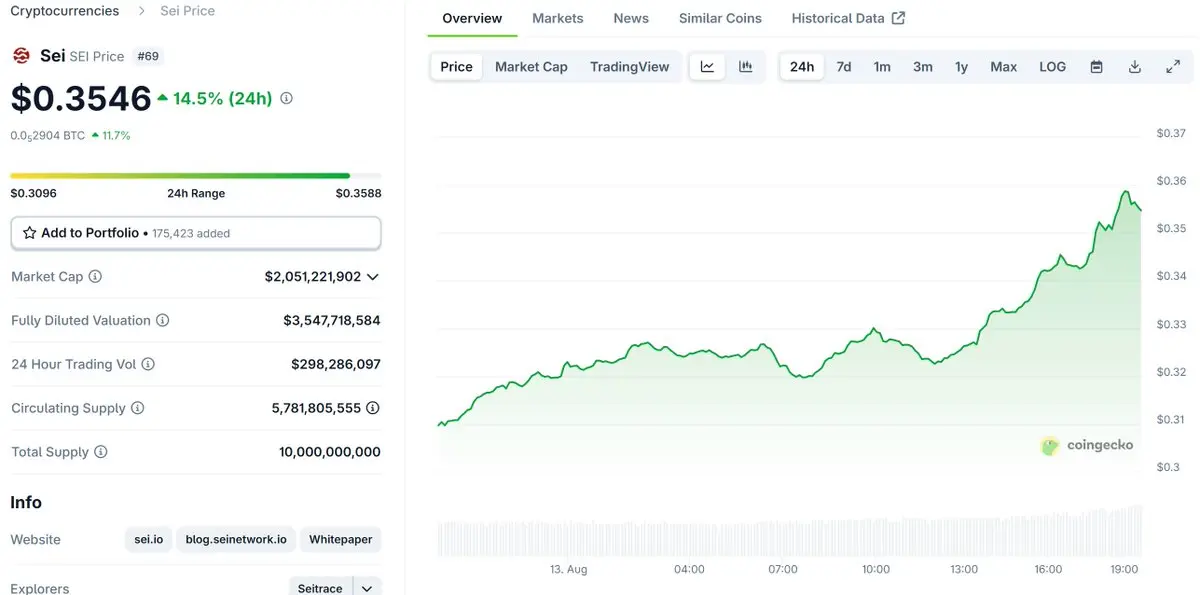This screenshot has width=1200, height=595.
Task: Open the Similar Coins tab
Action: click(x=720, y=18)
